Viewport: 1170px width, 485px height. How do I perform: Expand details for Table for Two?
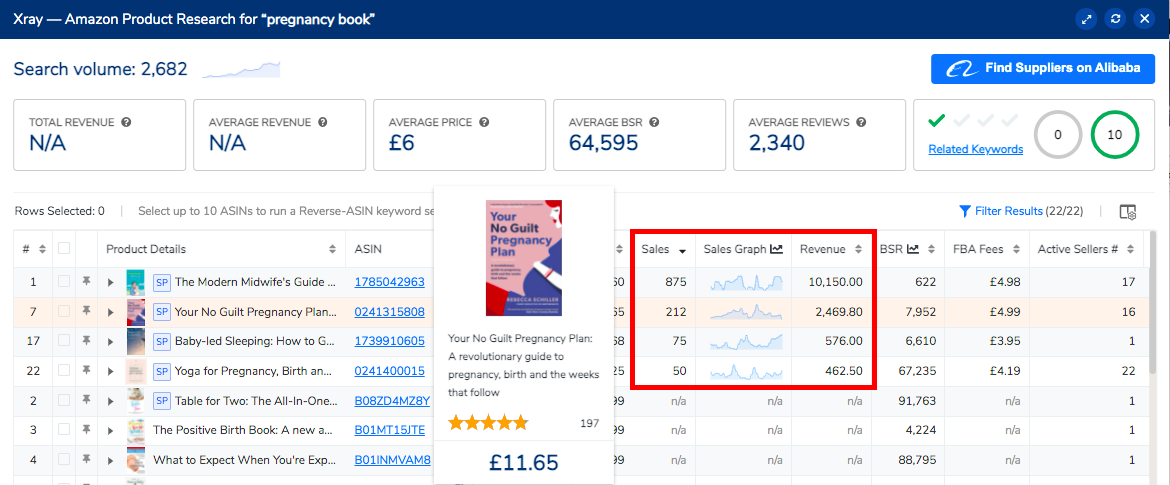pos(111,401)
